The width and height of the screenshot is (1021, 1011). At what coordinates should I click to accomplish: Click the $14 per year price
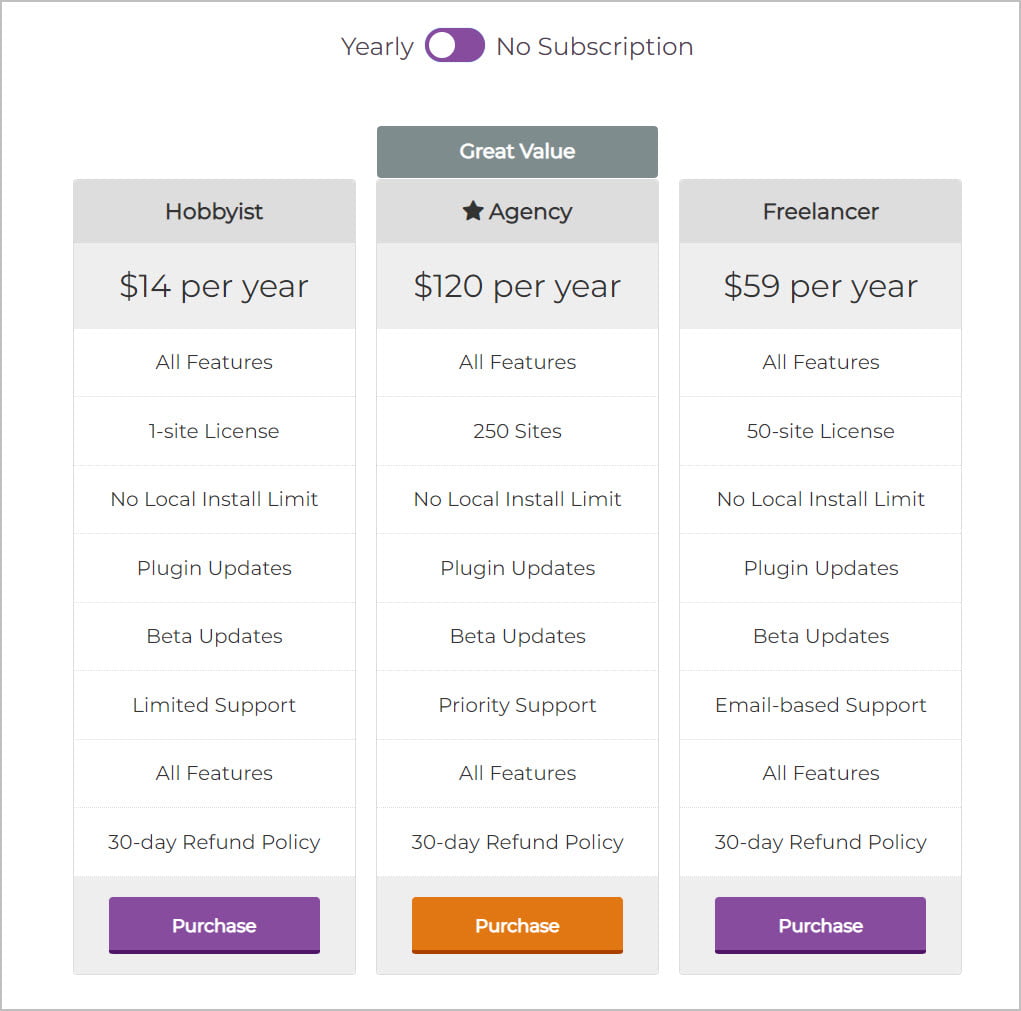click(214, 286)
